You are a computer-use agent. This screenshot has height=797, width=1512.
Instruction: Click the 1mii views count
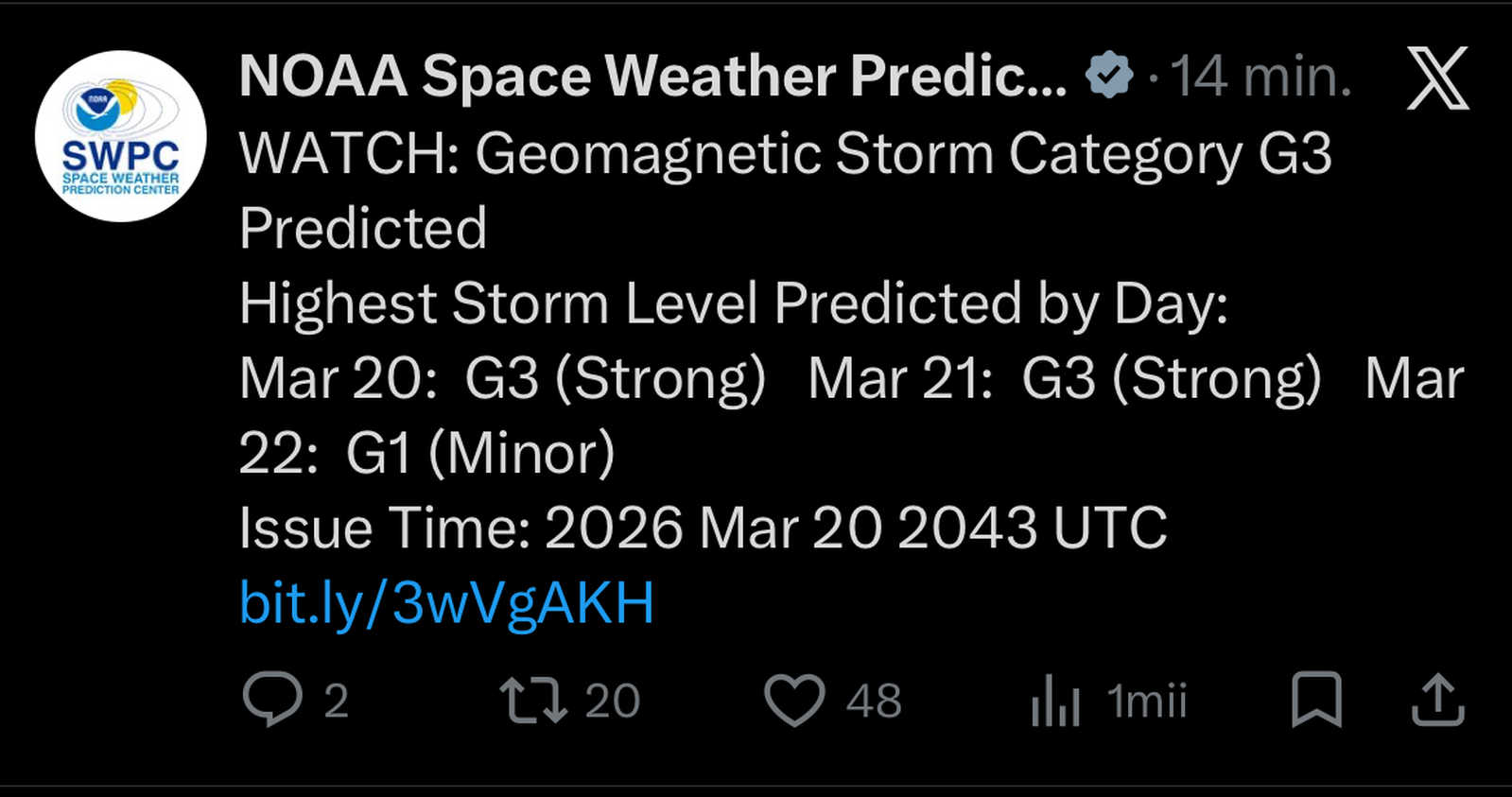click(x=1146, y=702)
